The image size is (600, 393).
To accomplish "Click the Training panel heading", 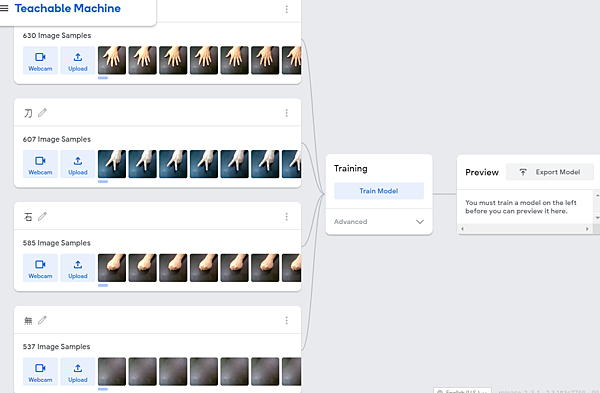I will (x=351, y=169).
